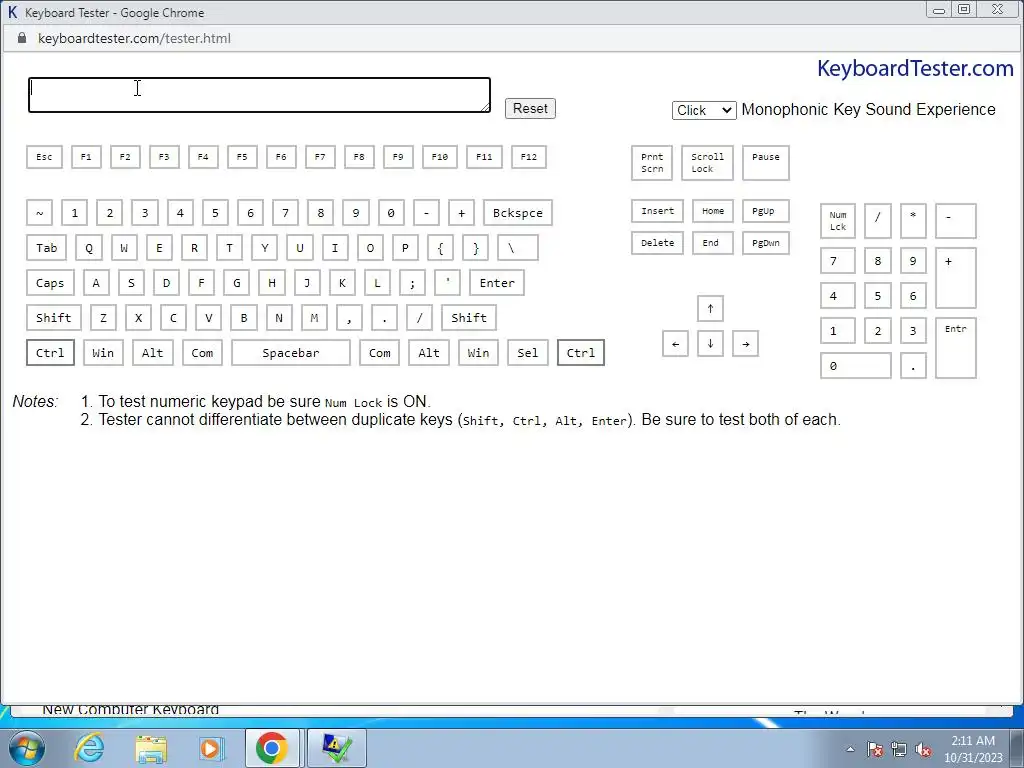Click inside the keyboard test text area
The width and height of the screenshot is (1024, 768).
tap(259, 95)
